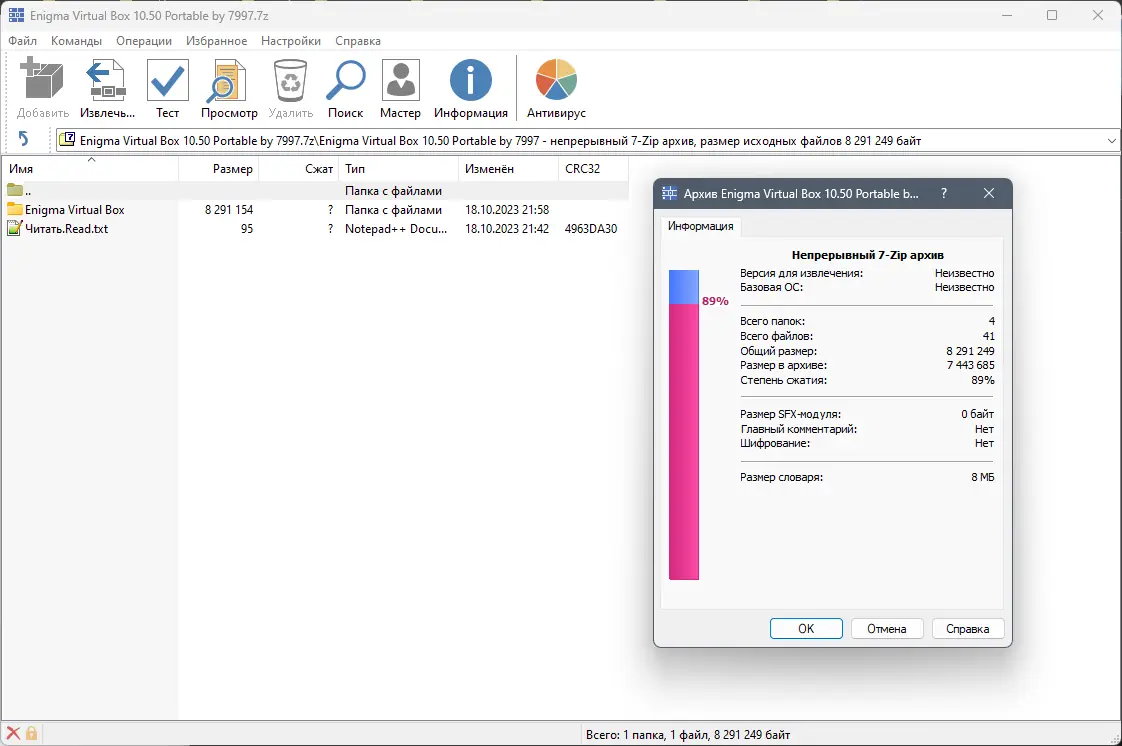
Task: Select the parent folder '..' icon
Action: (x=14, y=190)
